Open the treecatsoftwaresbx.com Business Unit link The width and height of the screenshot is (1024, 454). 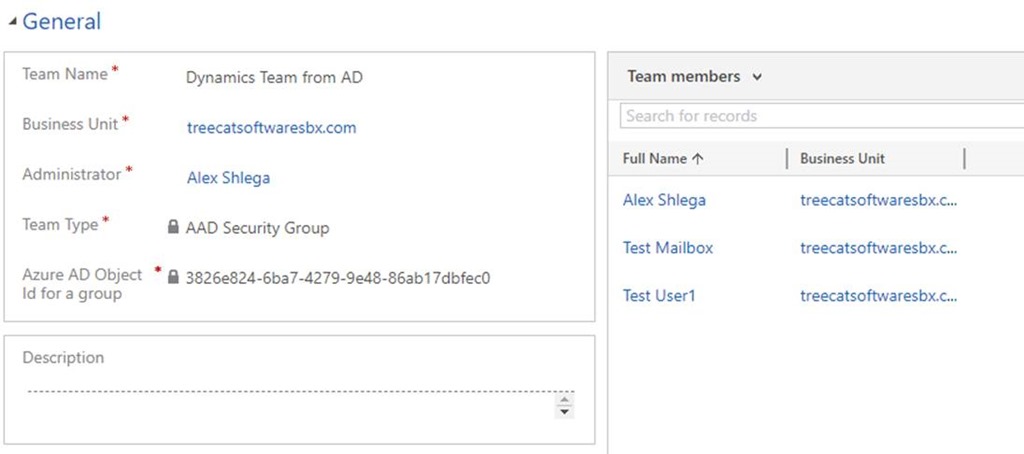(x=272, y=127)
